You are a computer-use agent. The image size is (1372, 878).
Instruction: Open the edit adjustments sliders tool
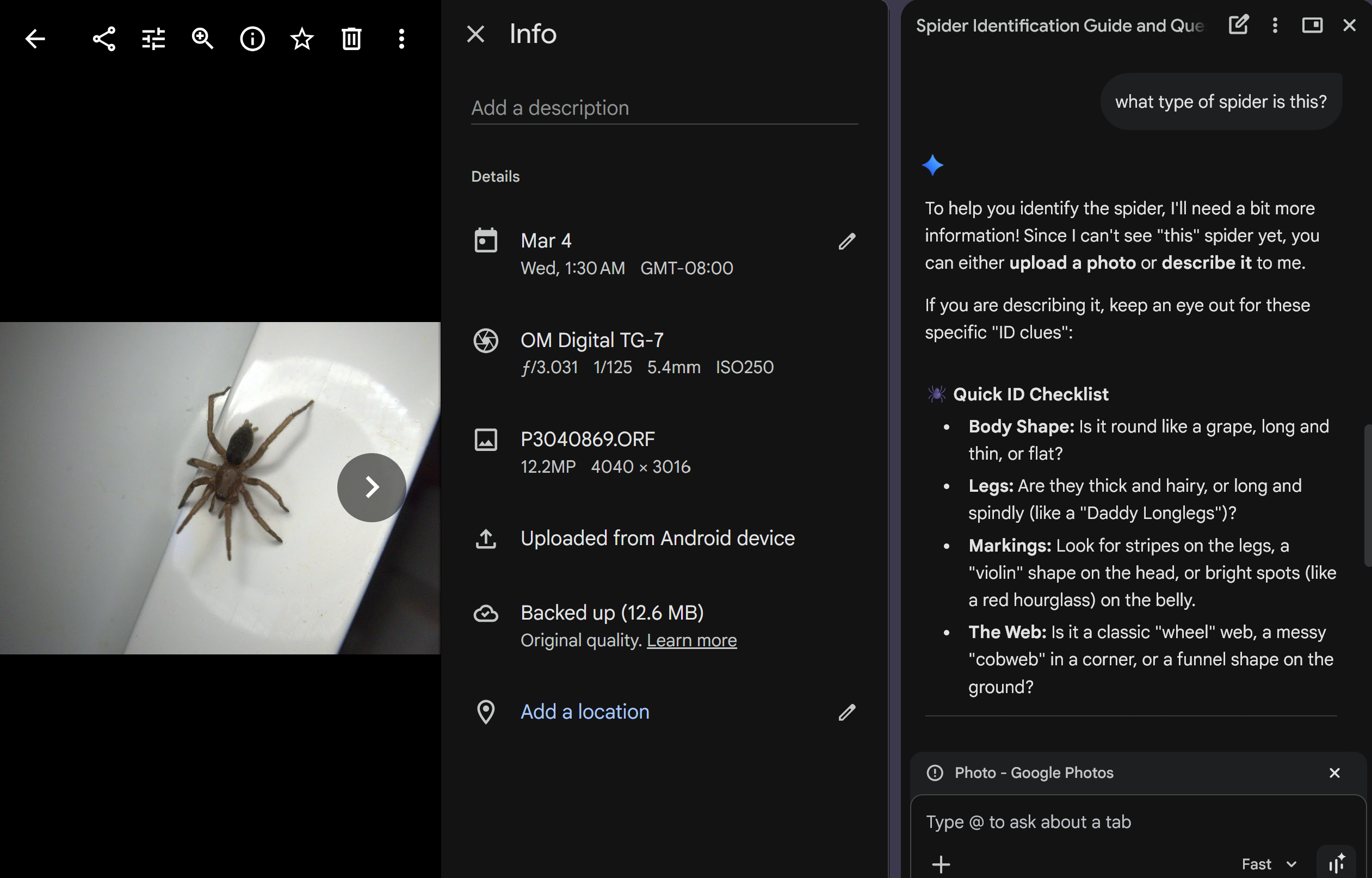click(153, 39)
